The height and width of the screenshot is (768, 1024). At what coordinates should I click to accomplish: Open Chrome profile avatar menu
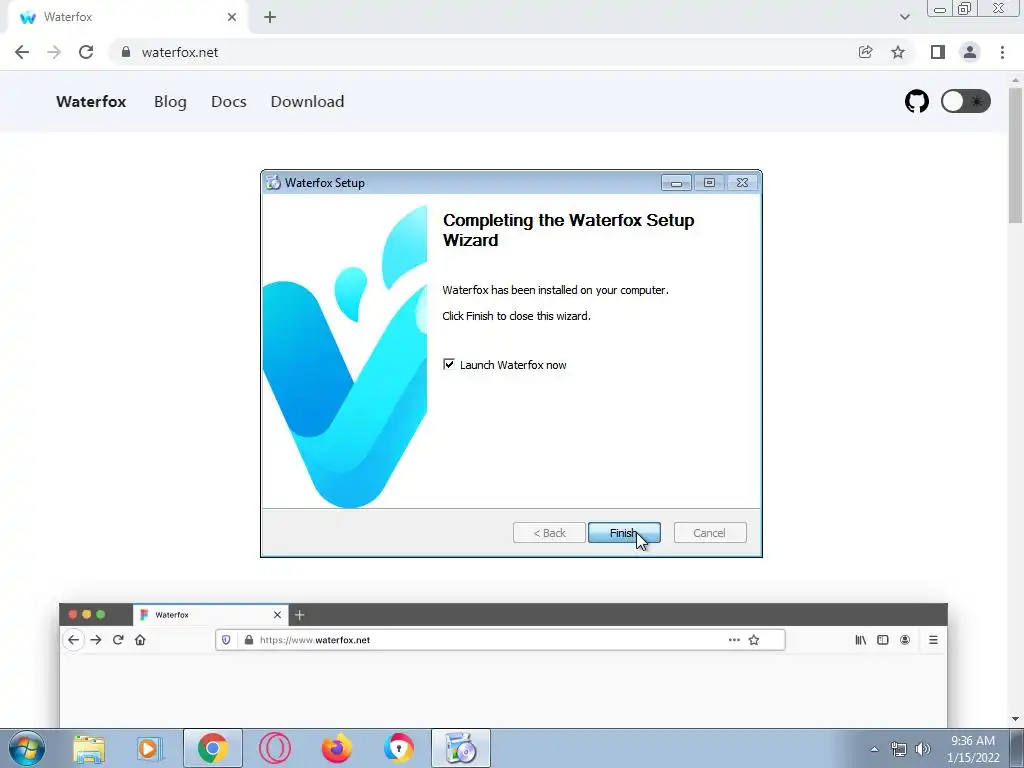click(970, 52)
